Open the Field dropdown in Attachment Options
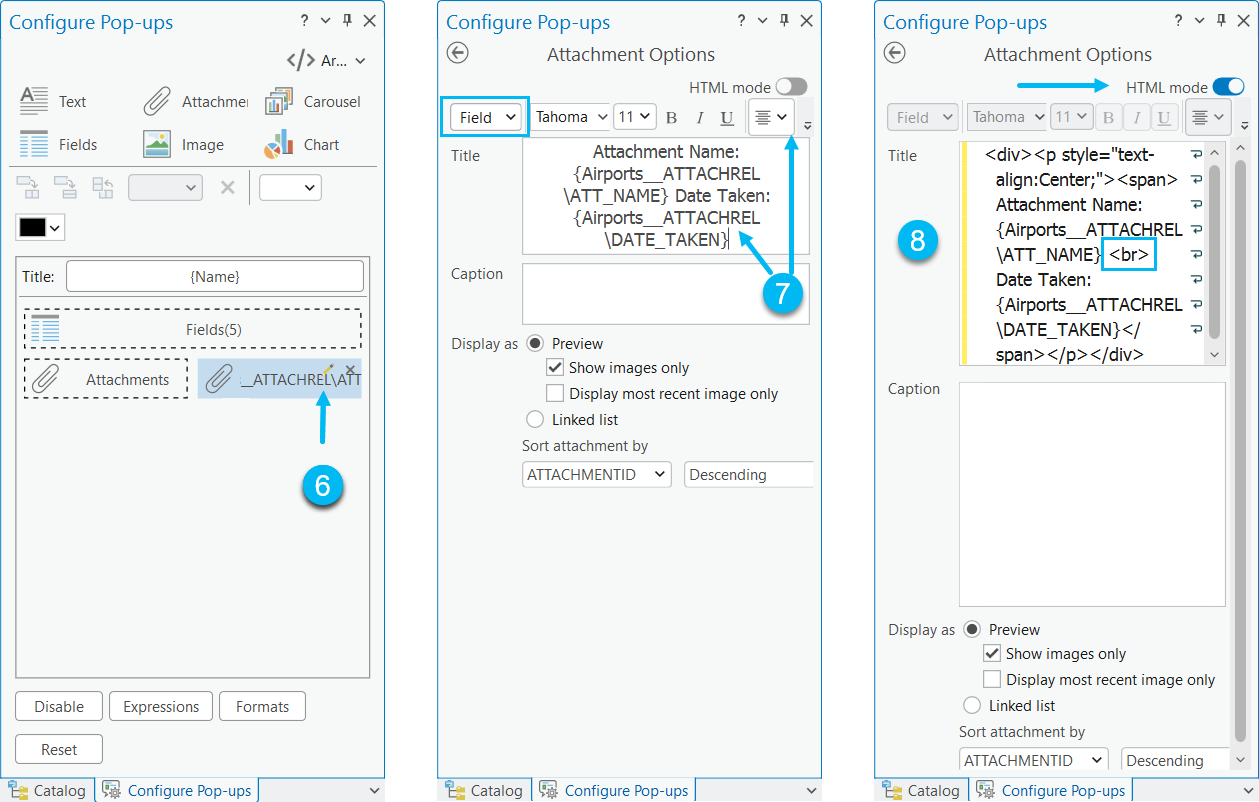The height and width of the screenshot is (802, 1259). (x=484, y=117)
